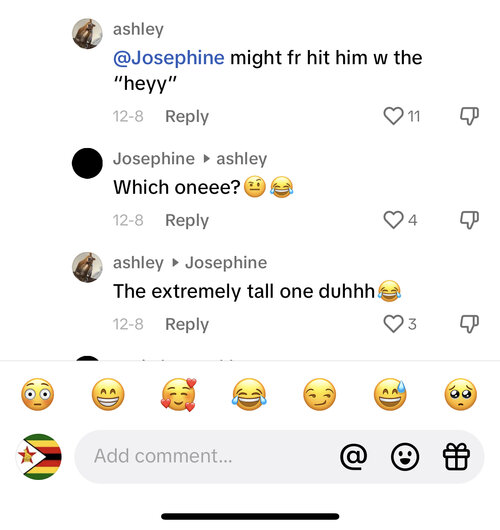Open the emoji picker in comment box
This screenshot has width=500, height=530.
point(405,456)
